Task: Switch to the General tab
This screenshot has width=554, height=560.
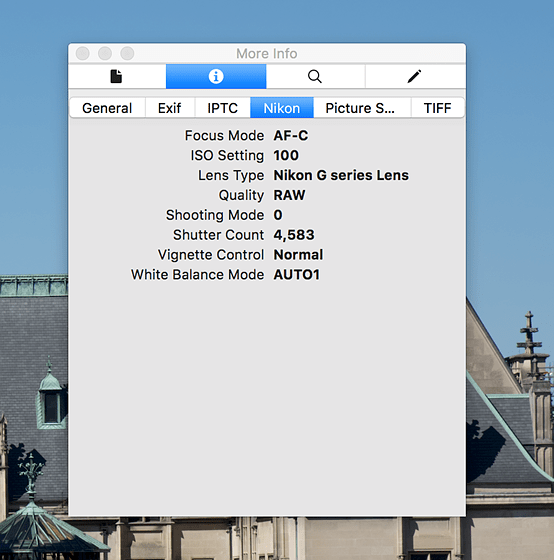Action: (x=107, y=108)
